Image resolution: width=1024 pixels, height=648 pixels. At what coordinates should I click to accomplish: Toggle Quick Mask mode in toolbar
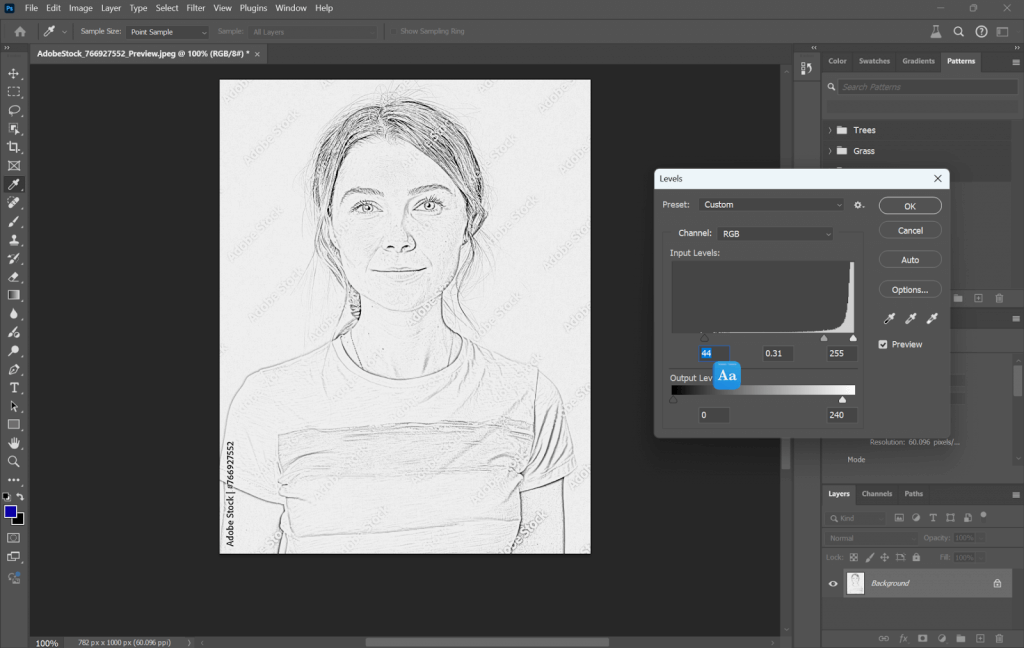point(14,538)
